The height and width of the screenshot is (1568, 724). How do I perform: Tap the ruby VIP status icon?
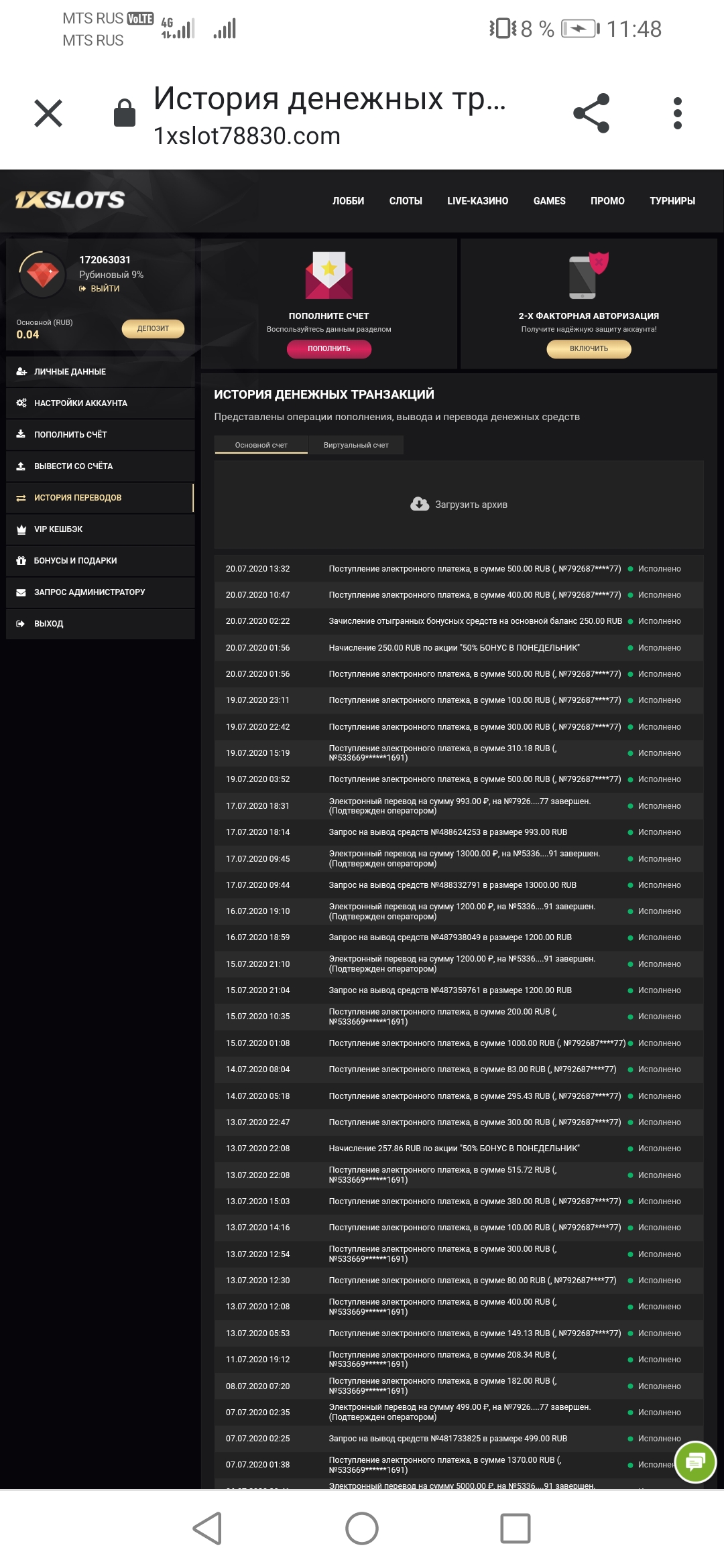43,273
